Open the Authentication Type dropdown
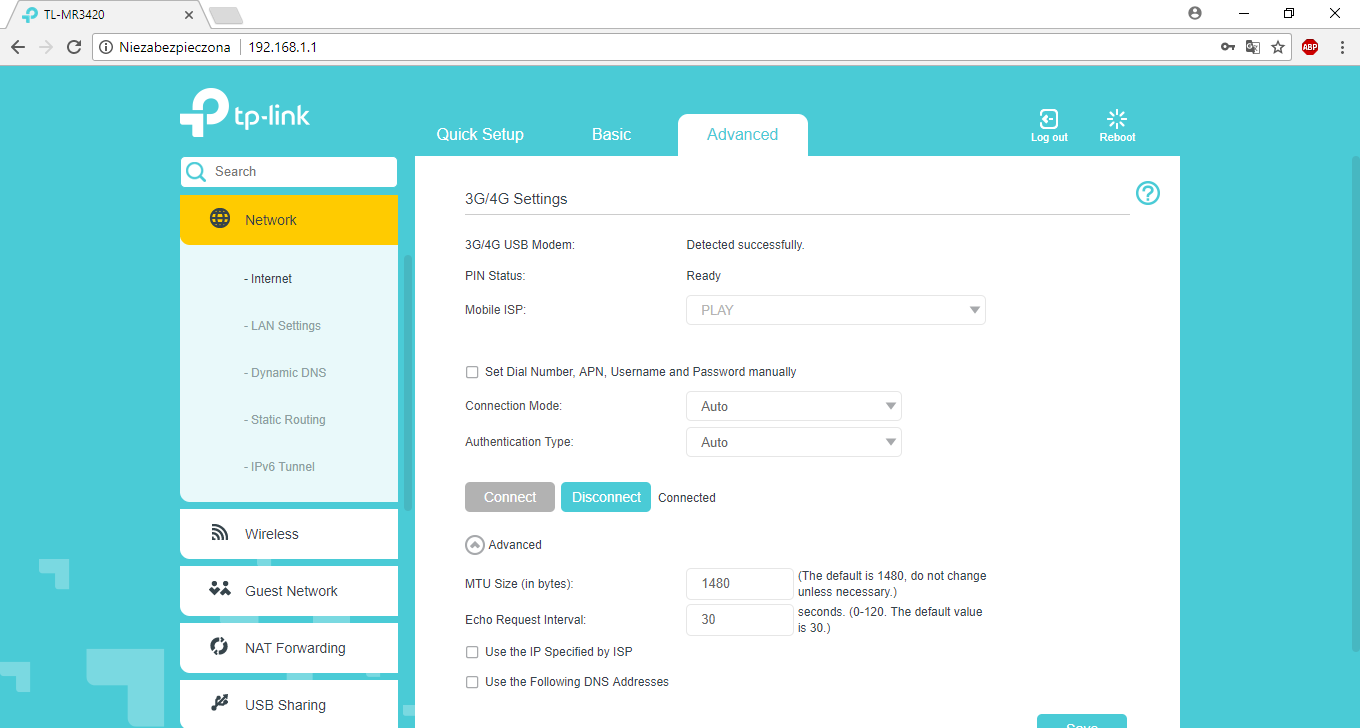 pyautogui.click(x=793, y=442)
